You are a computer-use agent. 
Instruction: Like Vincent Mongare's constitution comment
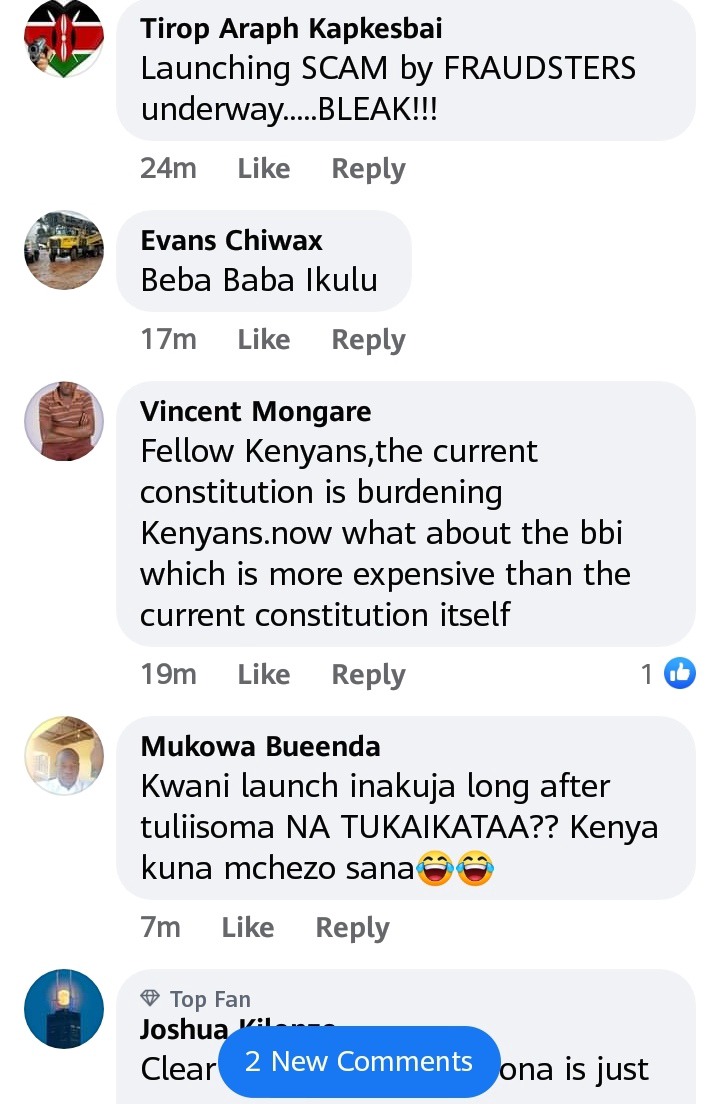tap(264, 675)
